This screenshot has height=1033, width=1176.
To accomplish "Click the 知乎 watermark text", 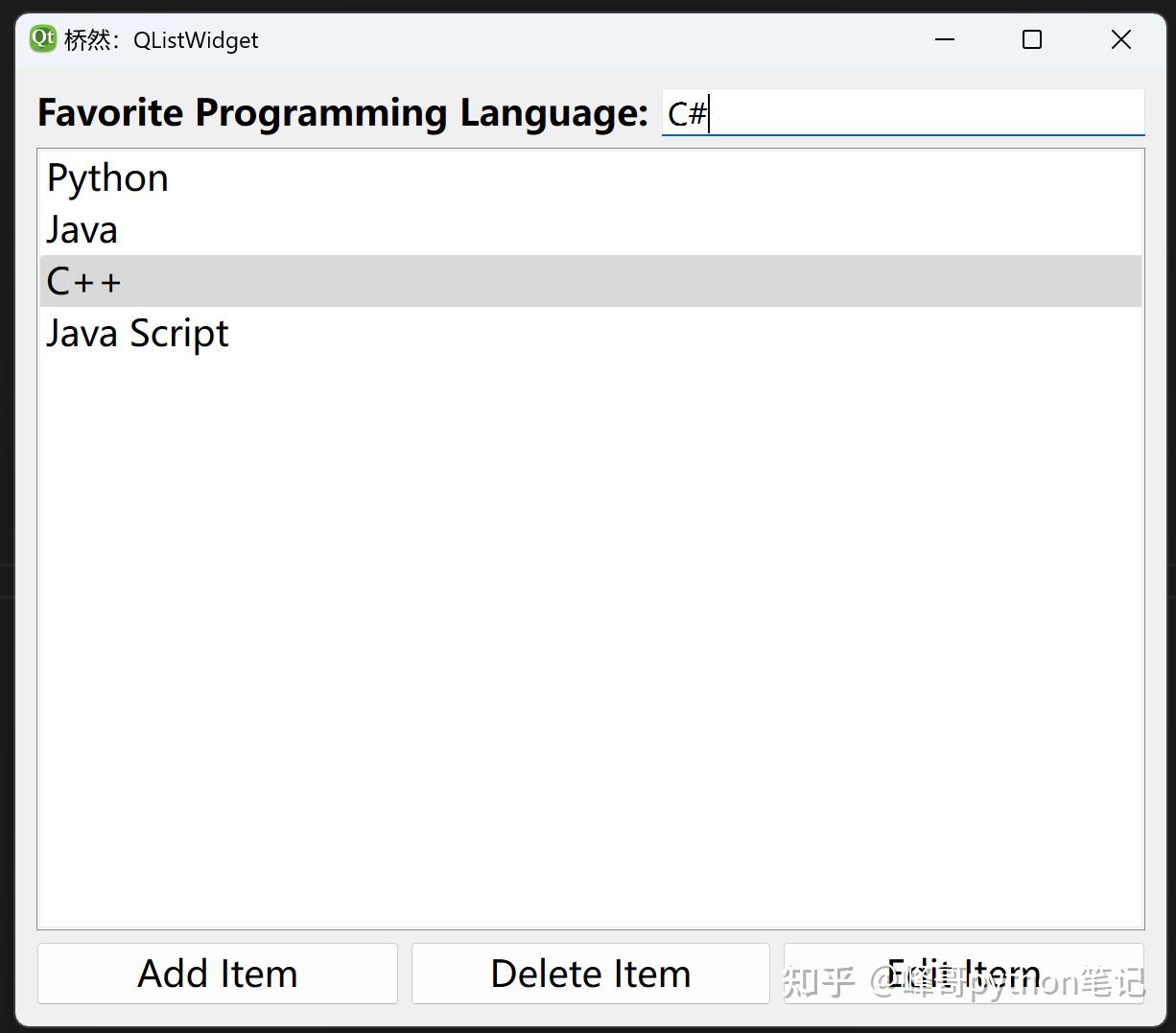I will click(818, 982).
